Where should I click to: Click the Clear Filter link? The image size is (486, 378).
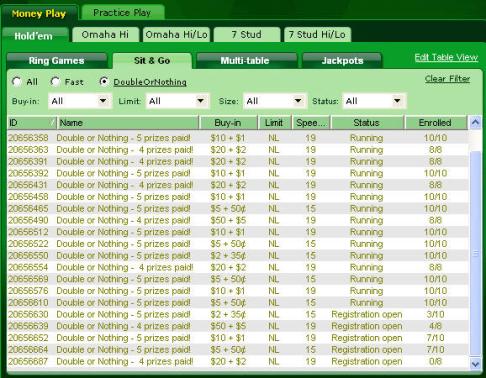pos(447,79)
